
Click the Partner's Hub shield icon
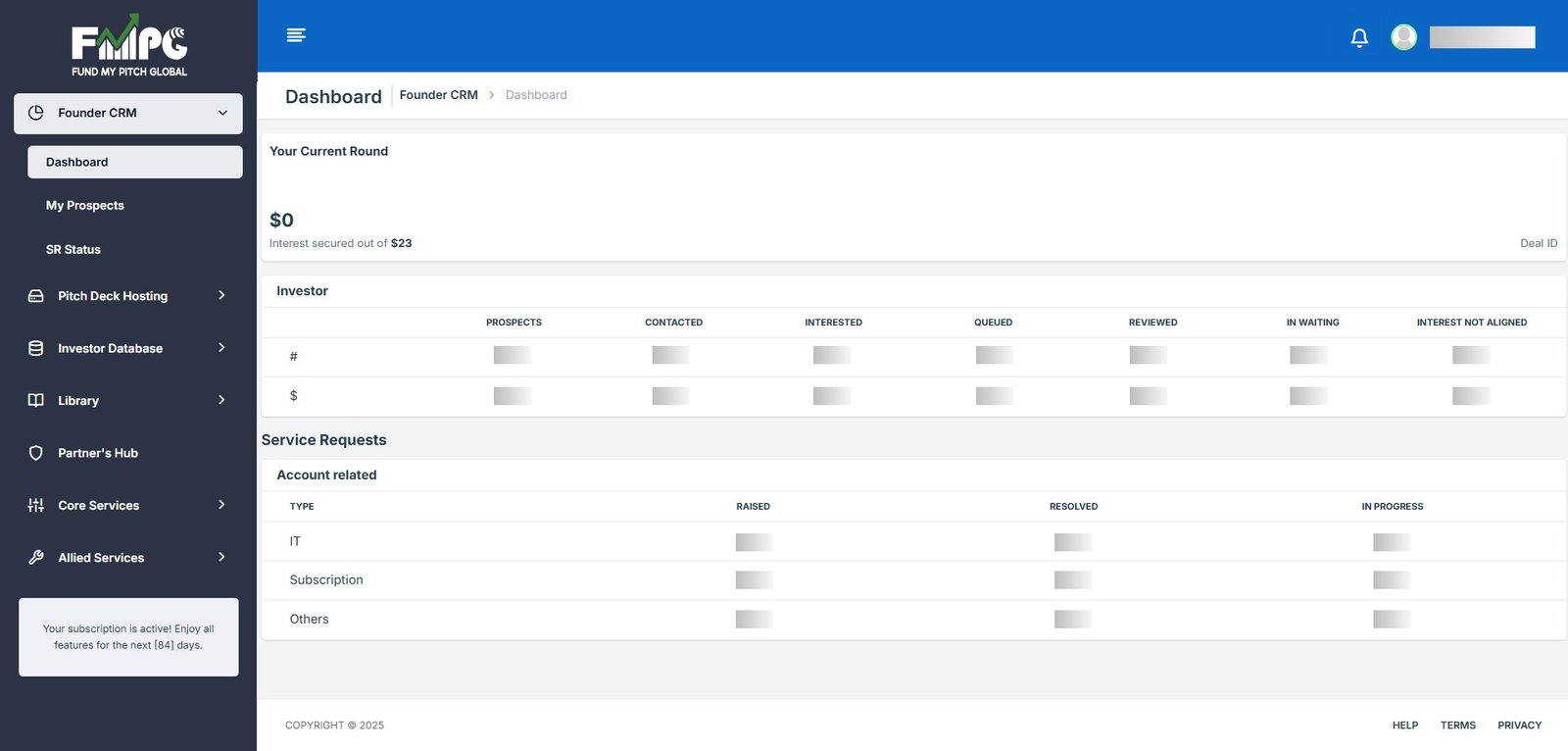(x=36, y=453)
